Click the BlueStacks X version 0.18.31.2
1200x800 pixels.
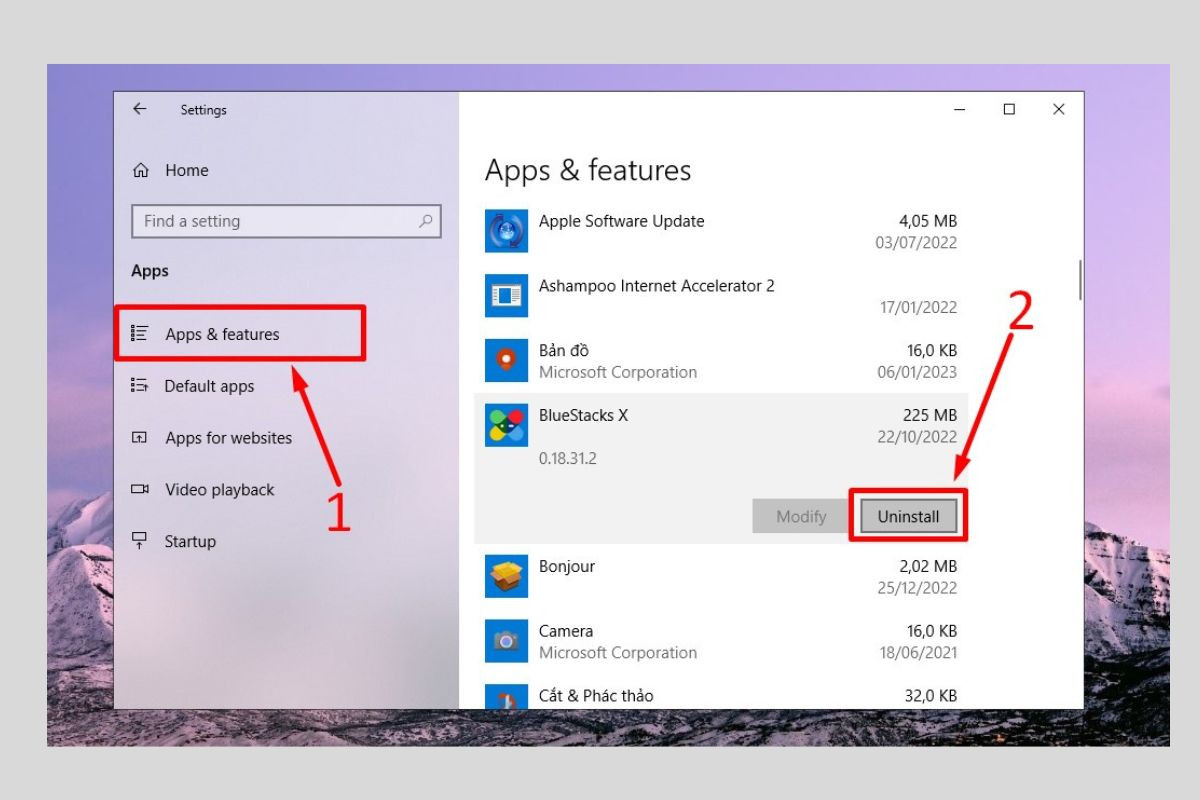[568, 459]
